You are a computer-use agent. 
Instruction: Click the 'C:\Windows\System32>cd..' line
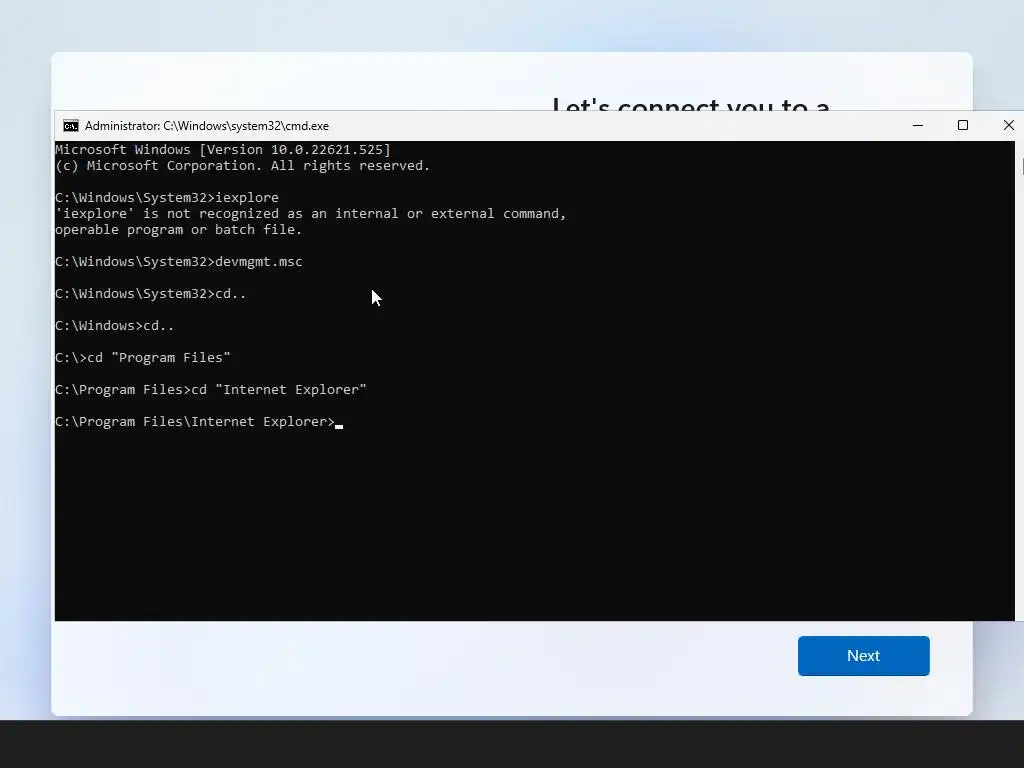(150, 294)
